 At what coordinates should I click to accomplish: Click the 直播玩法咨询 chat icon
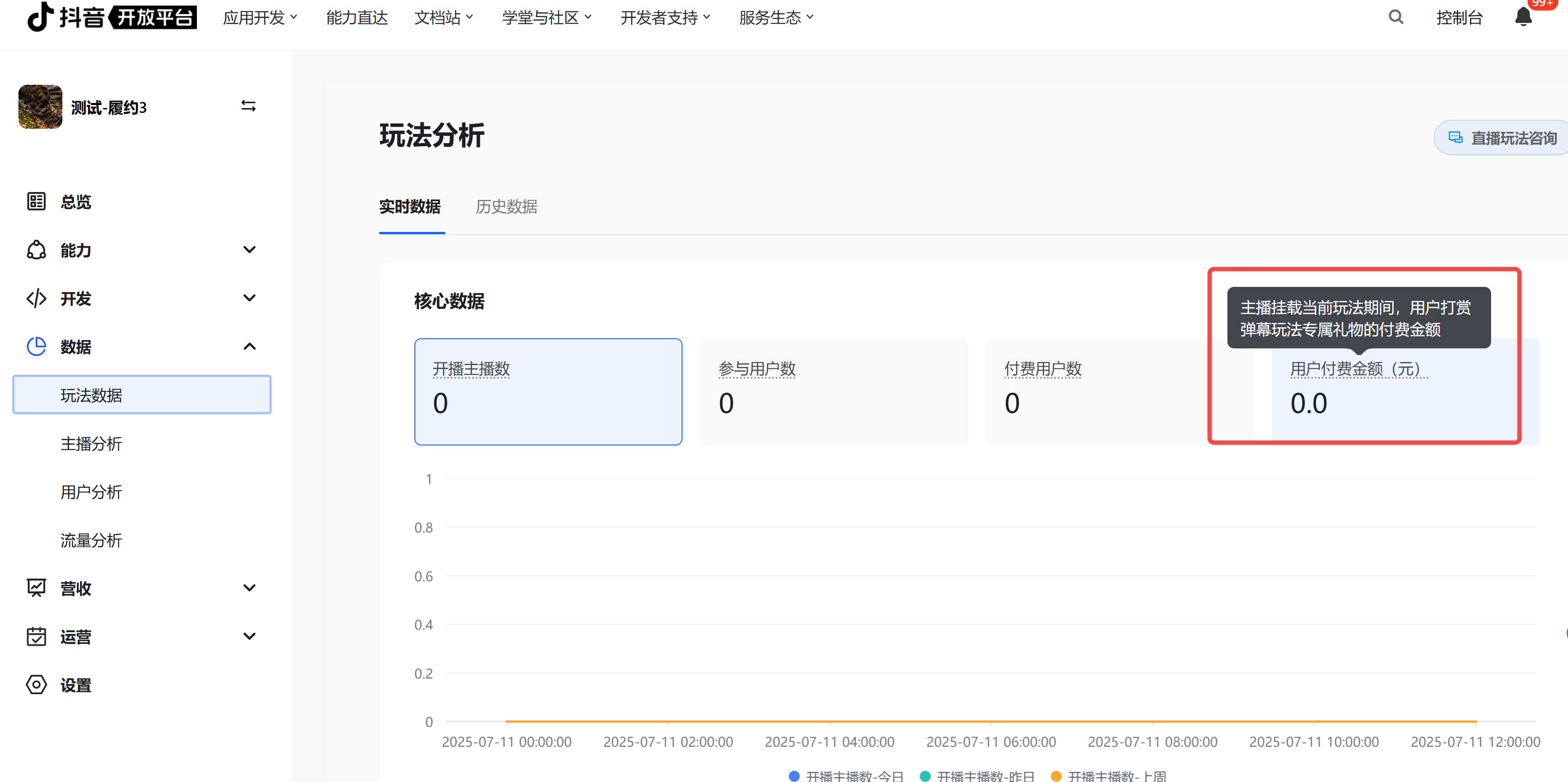click(1455, 138)
